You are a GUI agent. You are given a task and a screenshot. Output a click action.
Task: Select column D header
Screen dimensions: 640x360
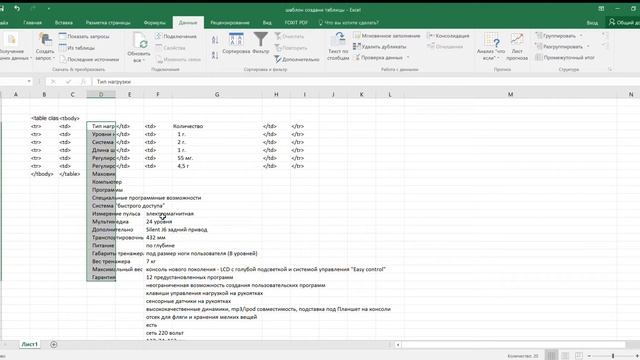[x=101, y=94]
